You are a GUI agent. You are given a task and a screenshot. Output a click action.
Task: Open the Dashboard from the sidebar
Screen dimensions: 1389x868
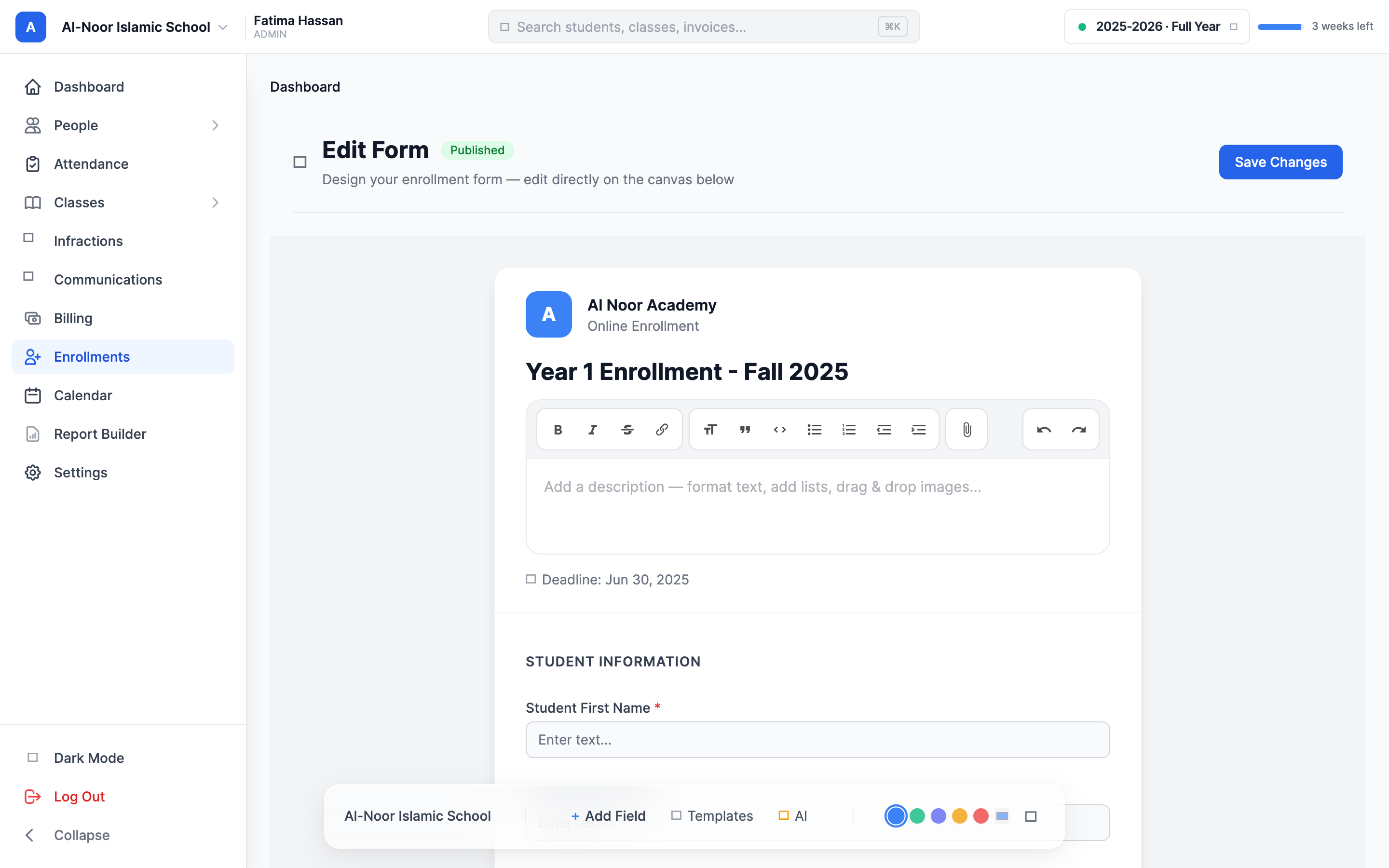123,87
